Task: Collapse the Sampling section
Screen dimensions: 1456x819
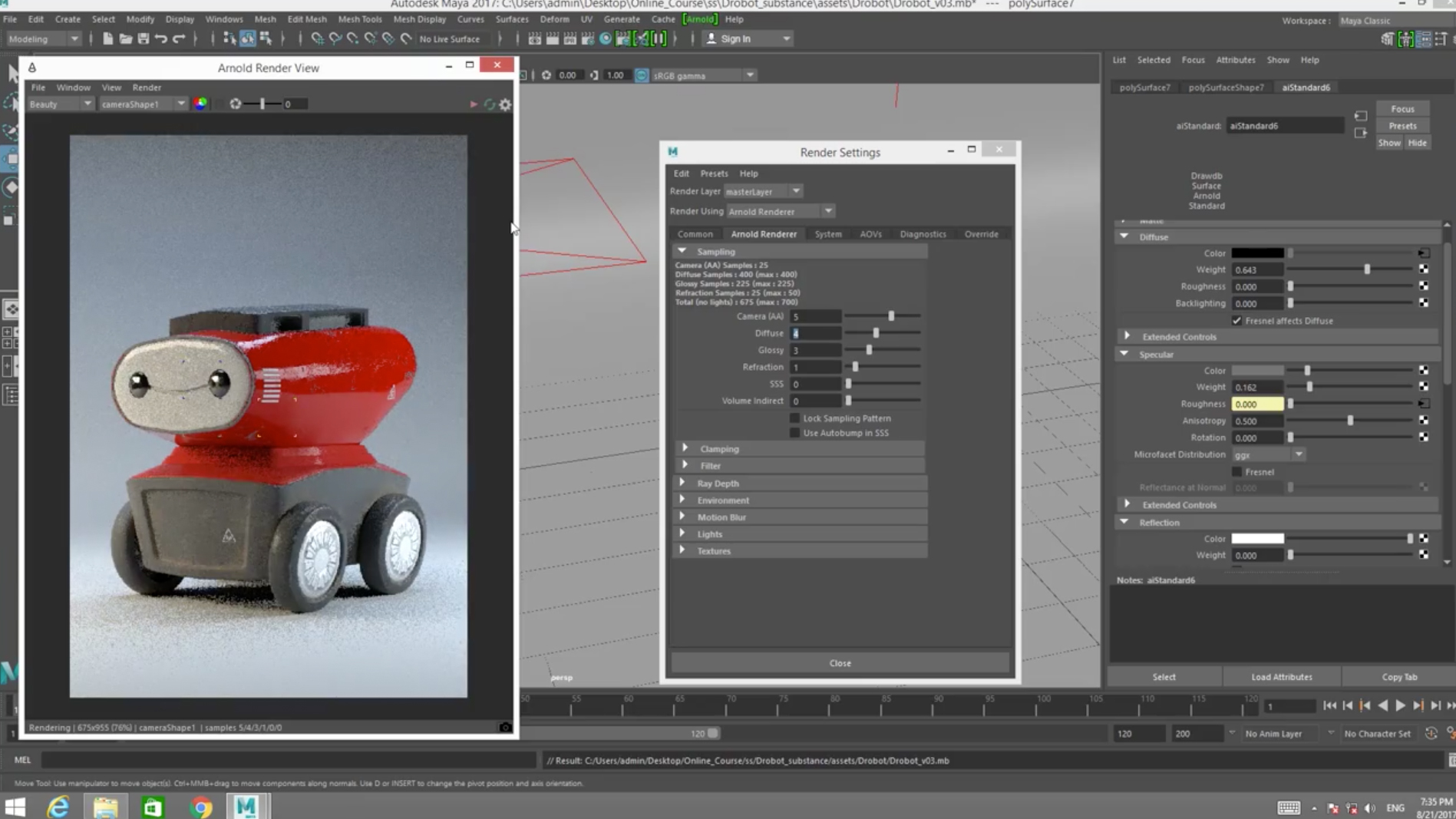Action: click(800, 252)
